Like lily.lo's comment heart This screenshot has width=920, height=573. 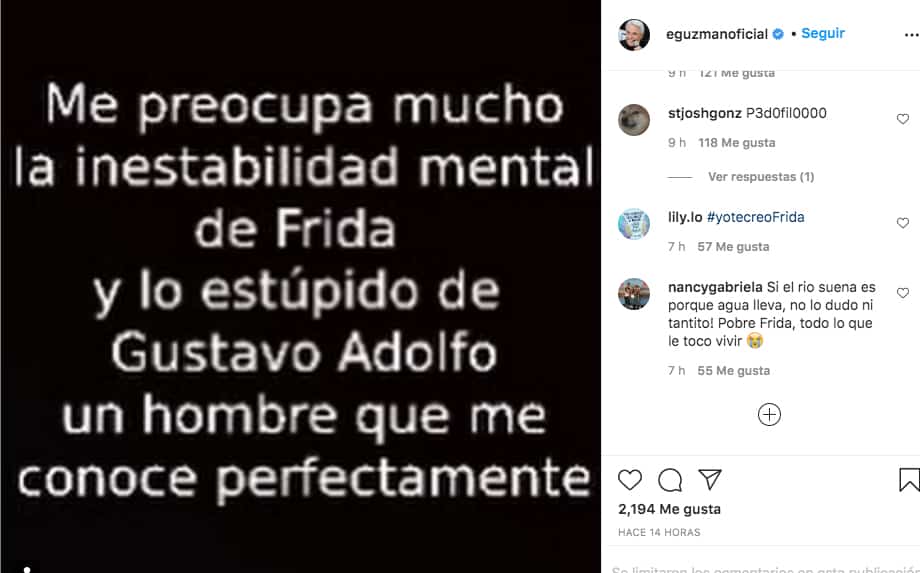903,223
